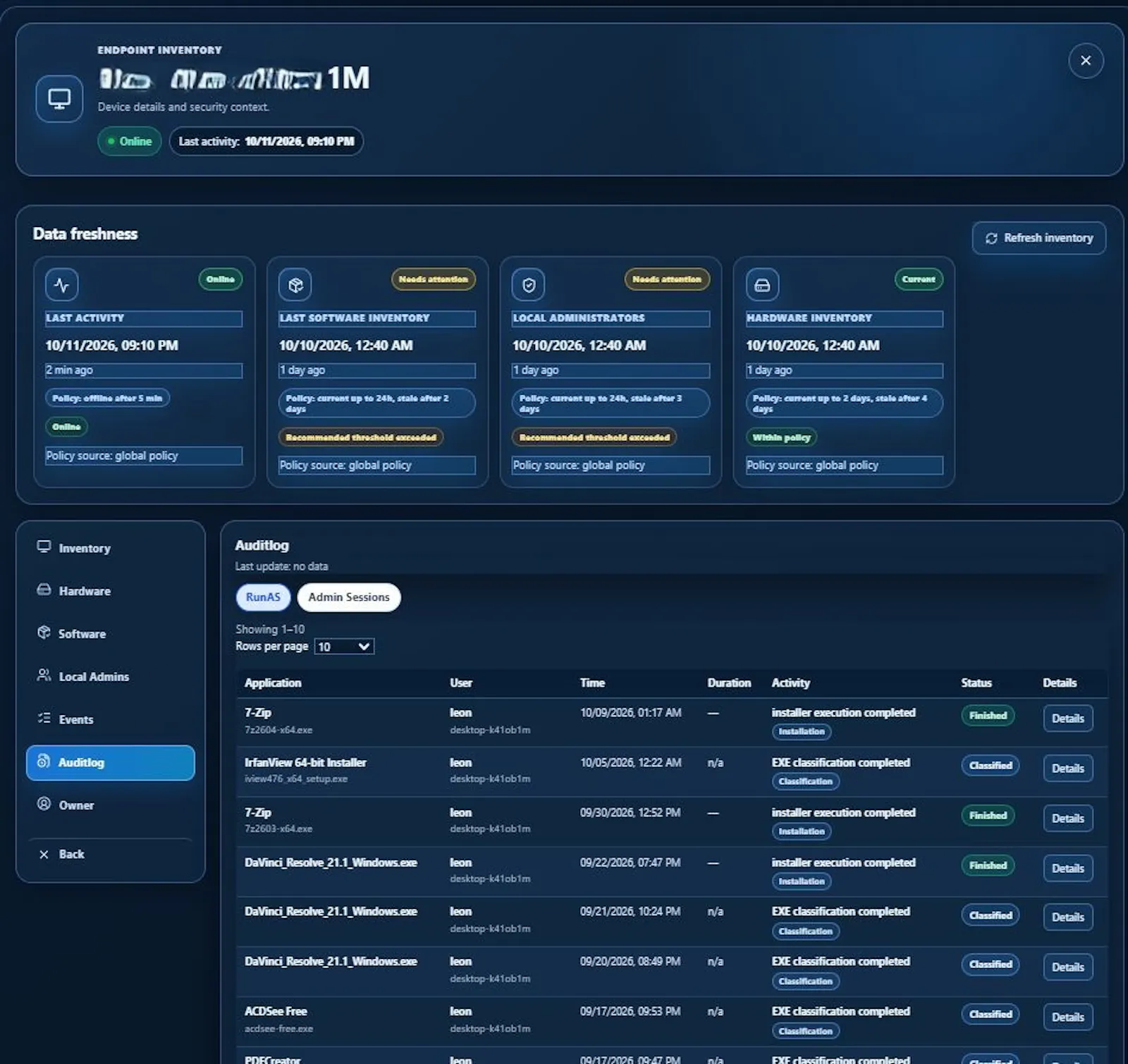This screenshot has width=1128, height=1064.
Task: Click the Auditlog icon in sidebar
Action: tap(44, 762)
